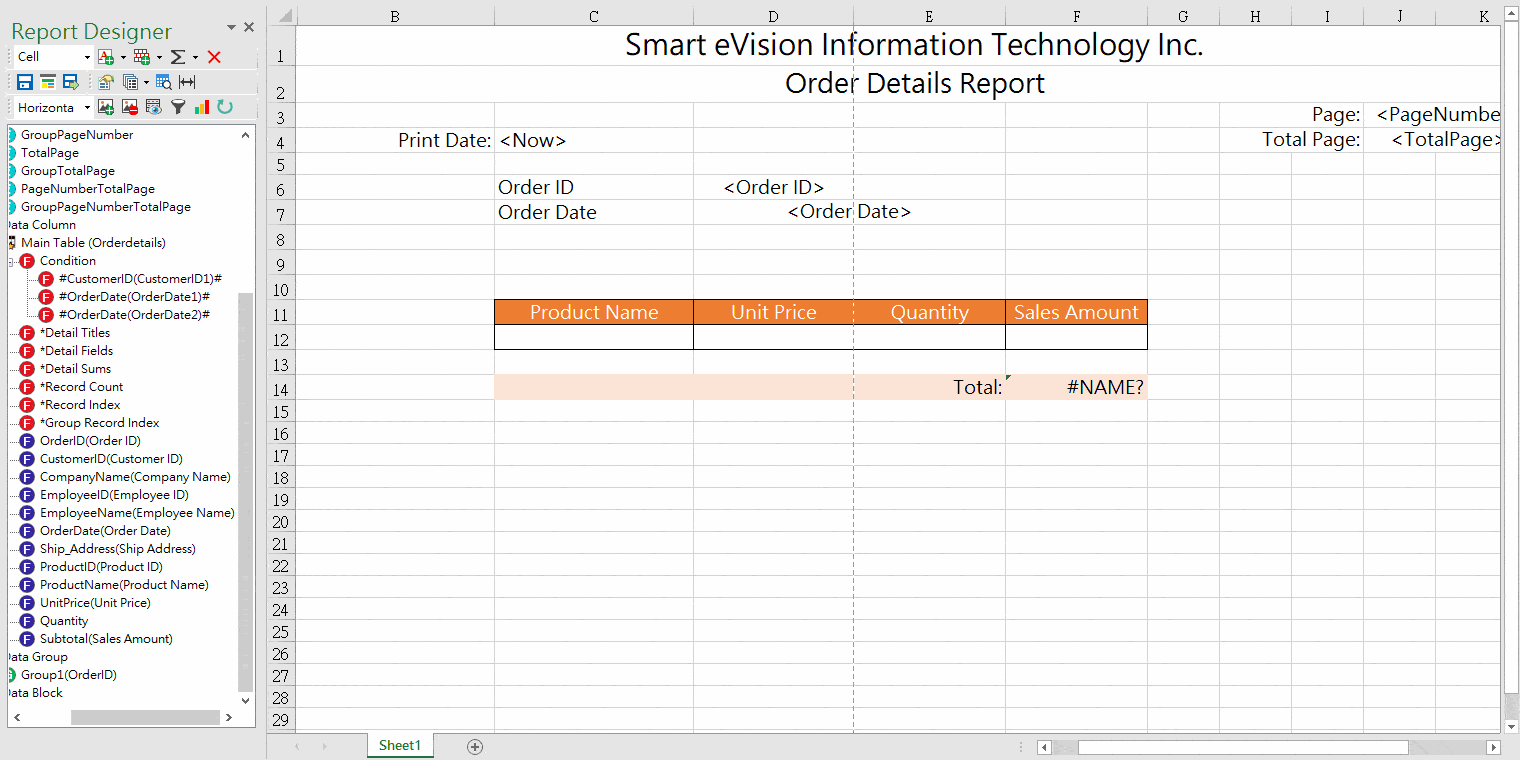Click the hand properties icon
The height and width of the screenshot is (760, 1520).
pos(106,82)
